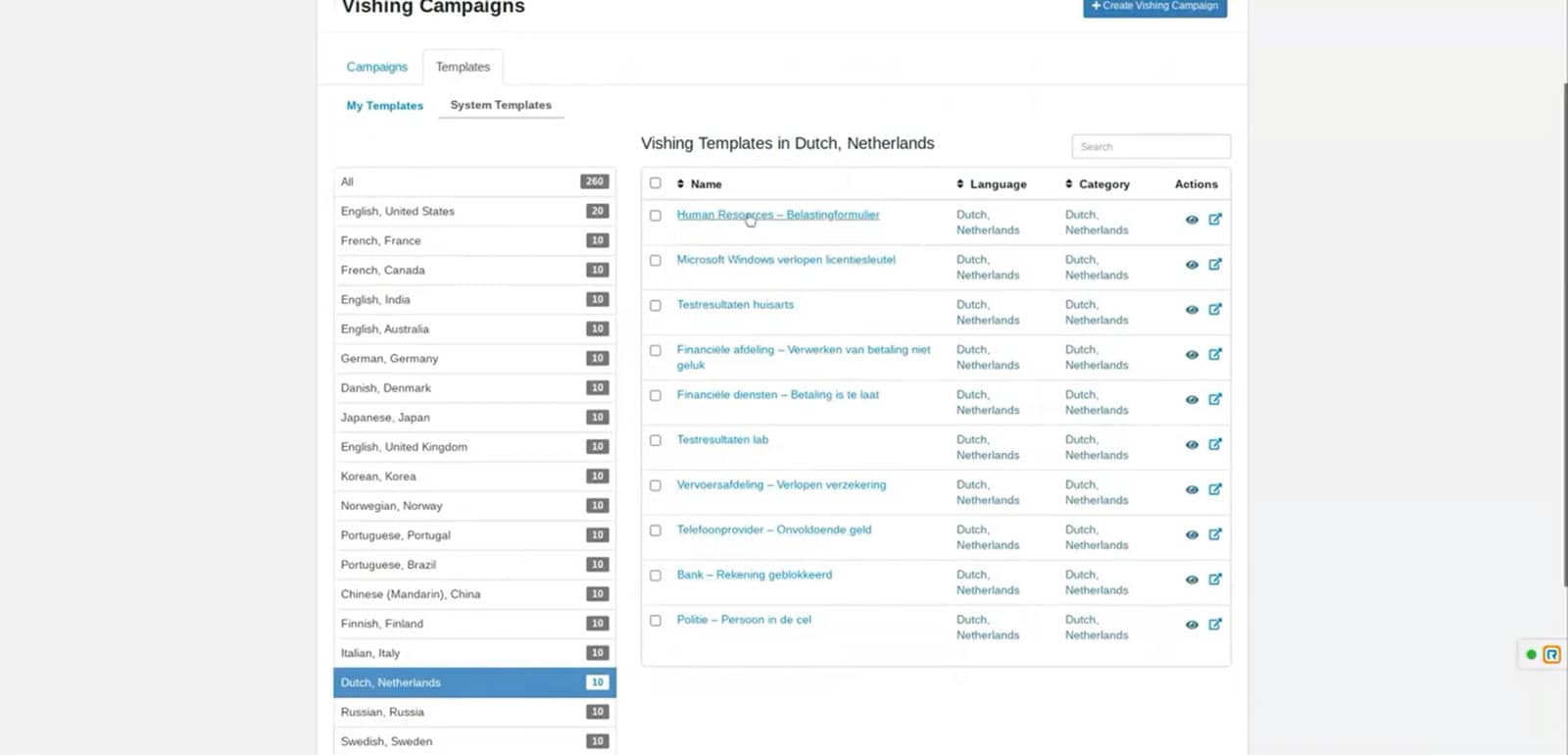The height and width of the screenshot is (755, 1568).
Task: Switch to the Campaigns tab
Action: (376, 67)
